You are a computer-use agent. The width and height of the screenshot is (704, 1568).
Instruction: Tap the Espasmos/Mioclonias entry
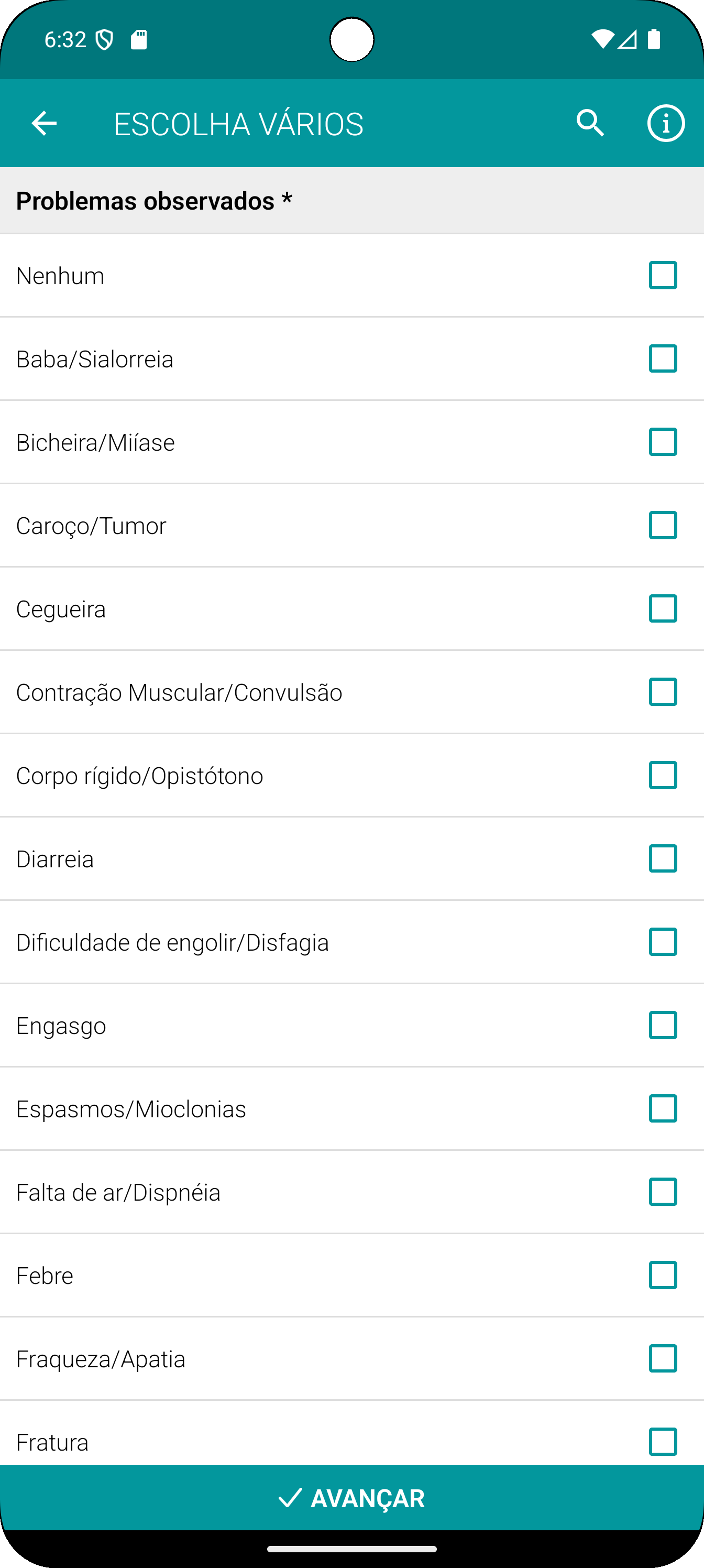click(351, 1108)
